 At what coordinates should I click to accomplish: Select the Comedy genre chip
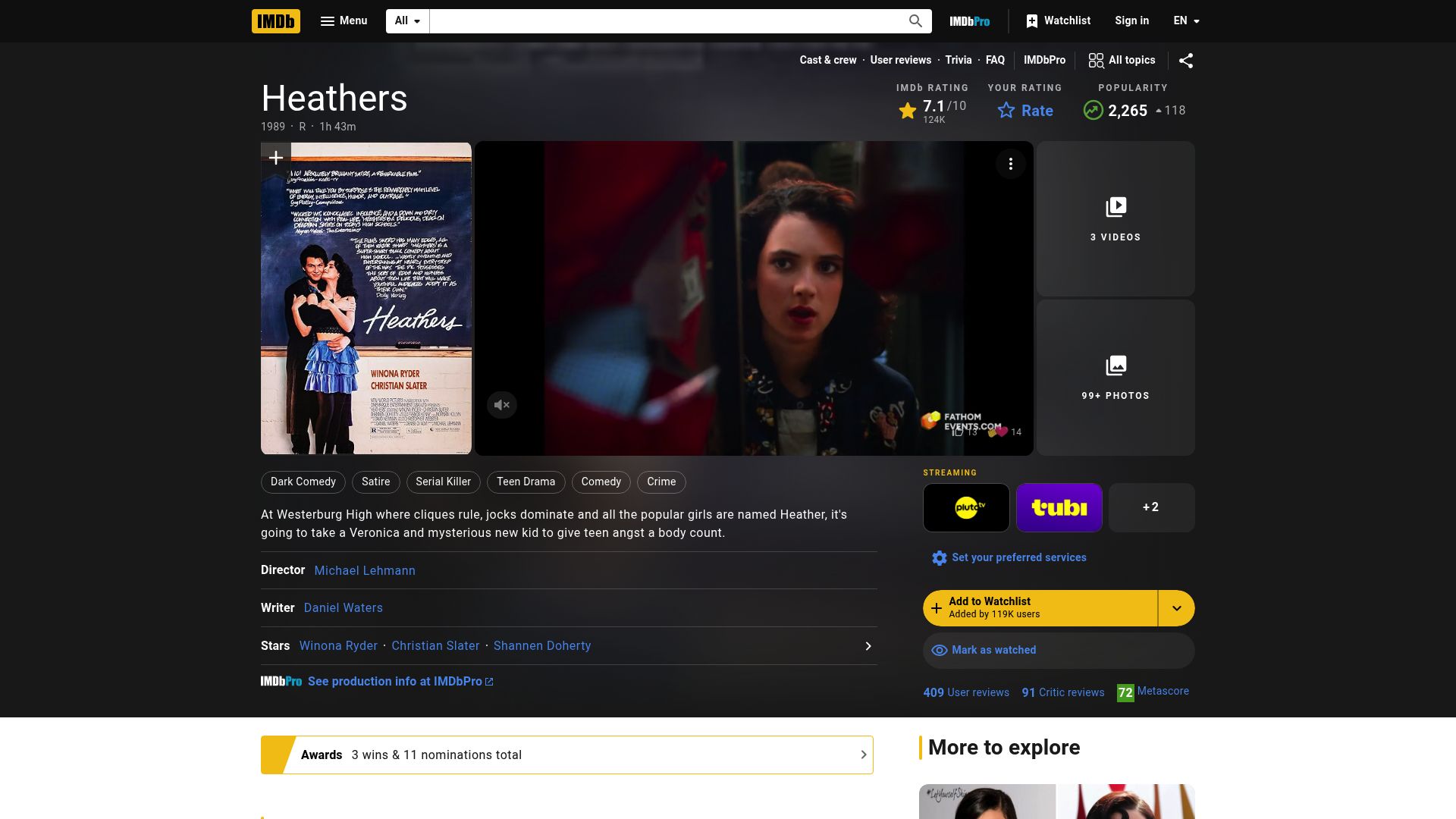(601, 482)
